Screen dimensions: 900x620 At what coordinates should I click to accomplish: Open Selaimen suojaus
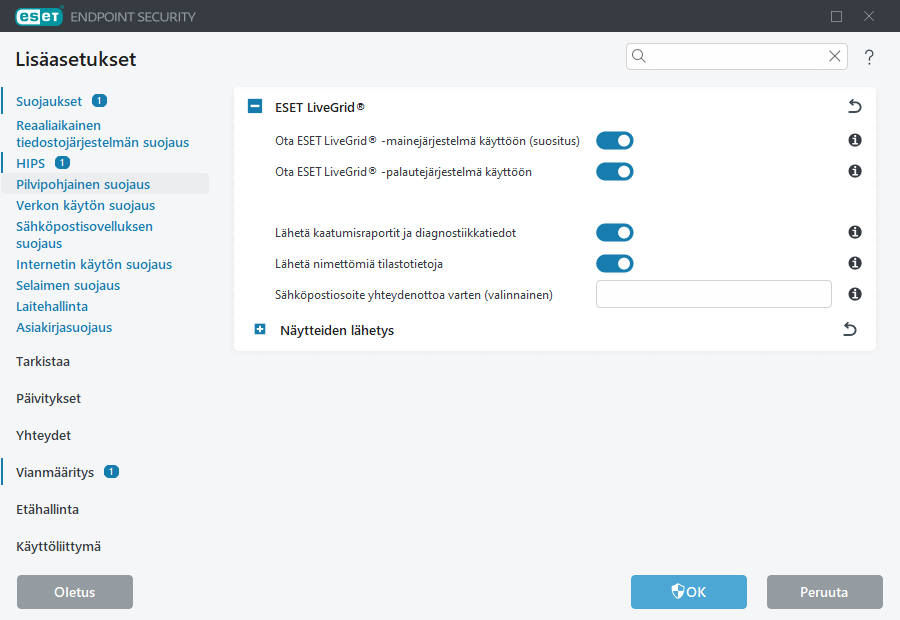click(68, 286)
